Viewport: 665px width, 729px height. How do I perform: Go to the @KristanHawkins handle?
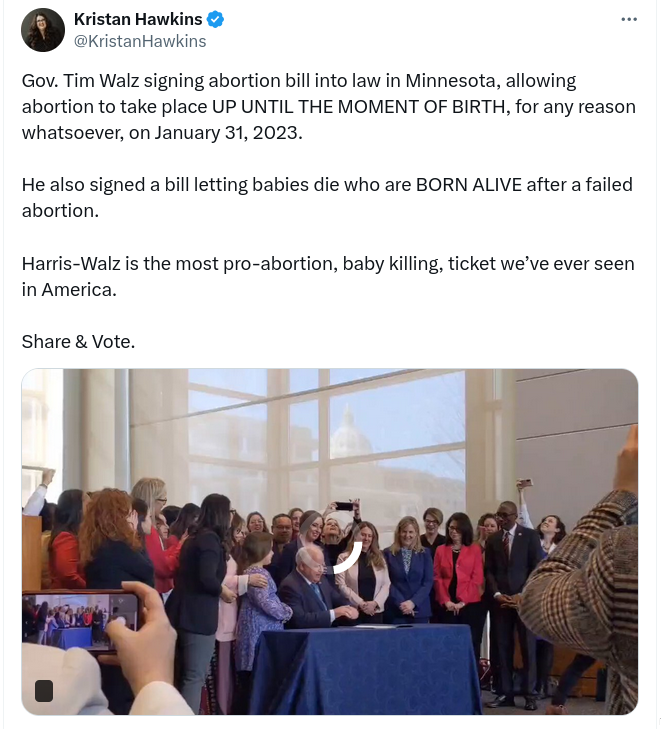click(x=140, y=41)
